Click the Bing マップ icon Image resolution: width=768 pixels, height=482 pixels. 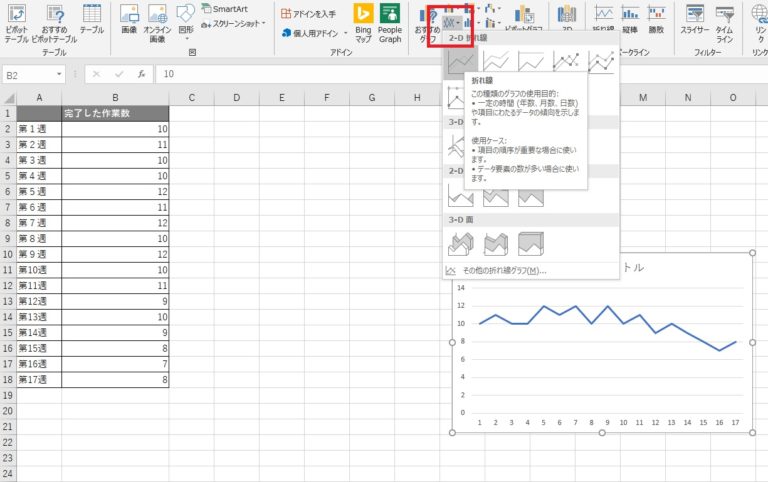(363, 23)
